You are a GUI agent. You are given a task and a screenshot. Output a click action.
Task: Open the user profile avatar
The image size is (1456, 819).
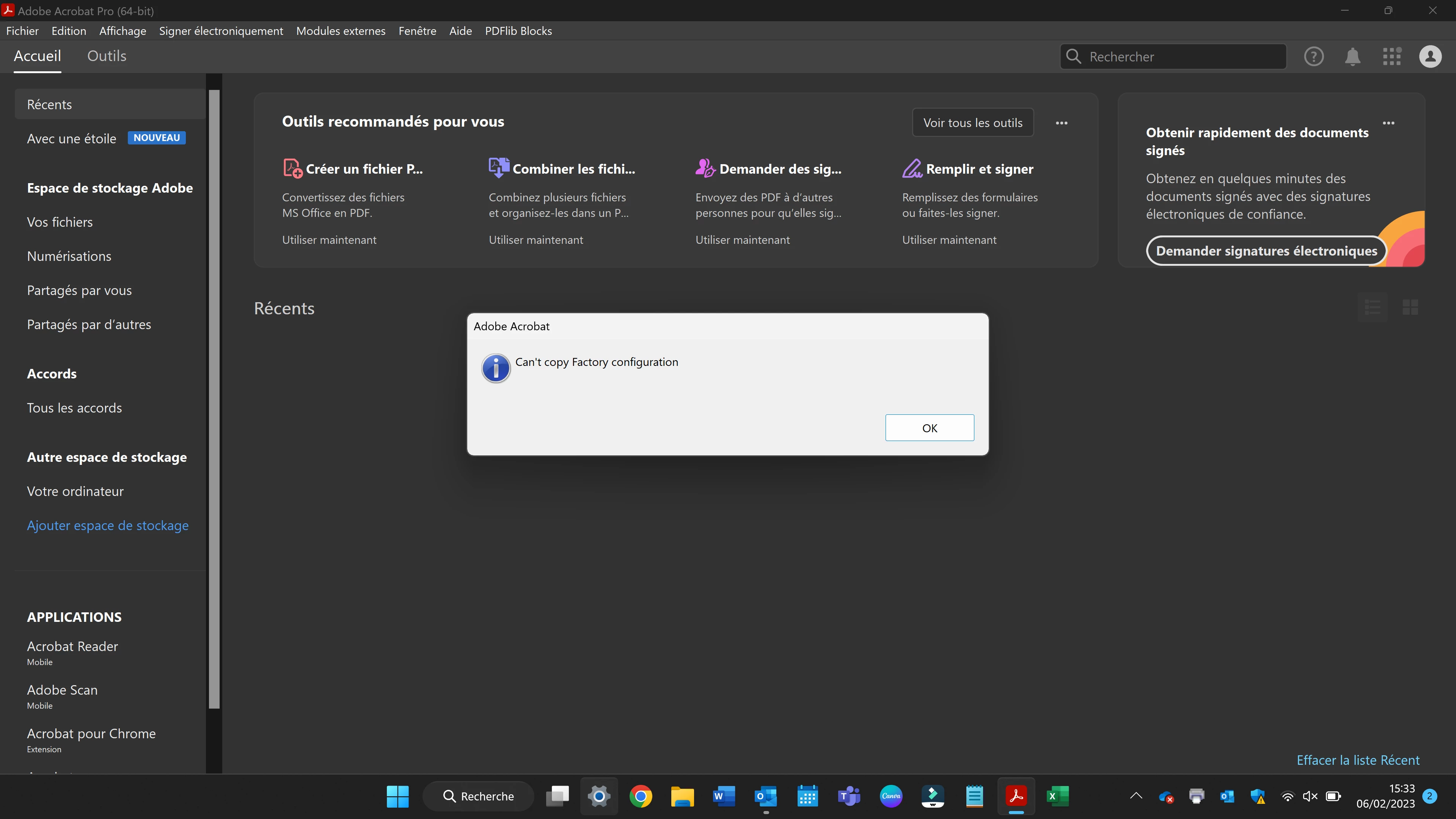(1430, 56)
